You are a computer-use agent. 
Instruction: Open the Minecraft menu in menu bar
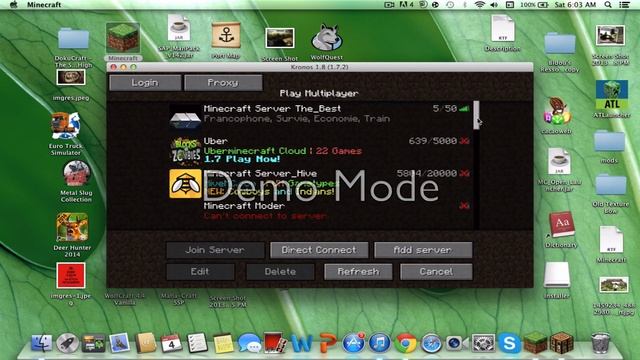pos(44,4)
